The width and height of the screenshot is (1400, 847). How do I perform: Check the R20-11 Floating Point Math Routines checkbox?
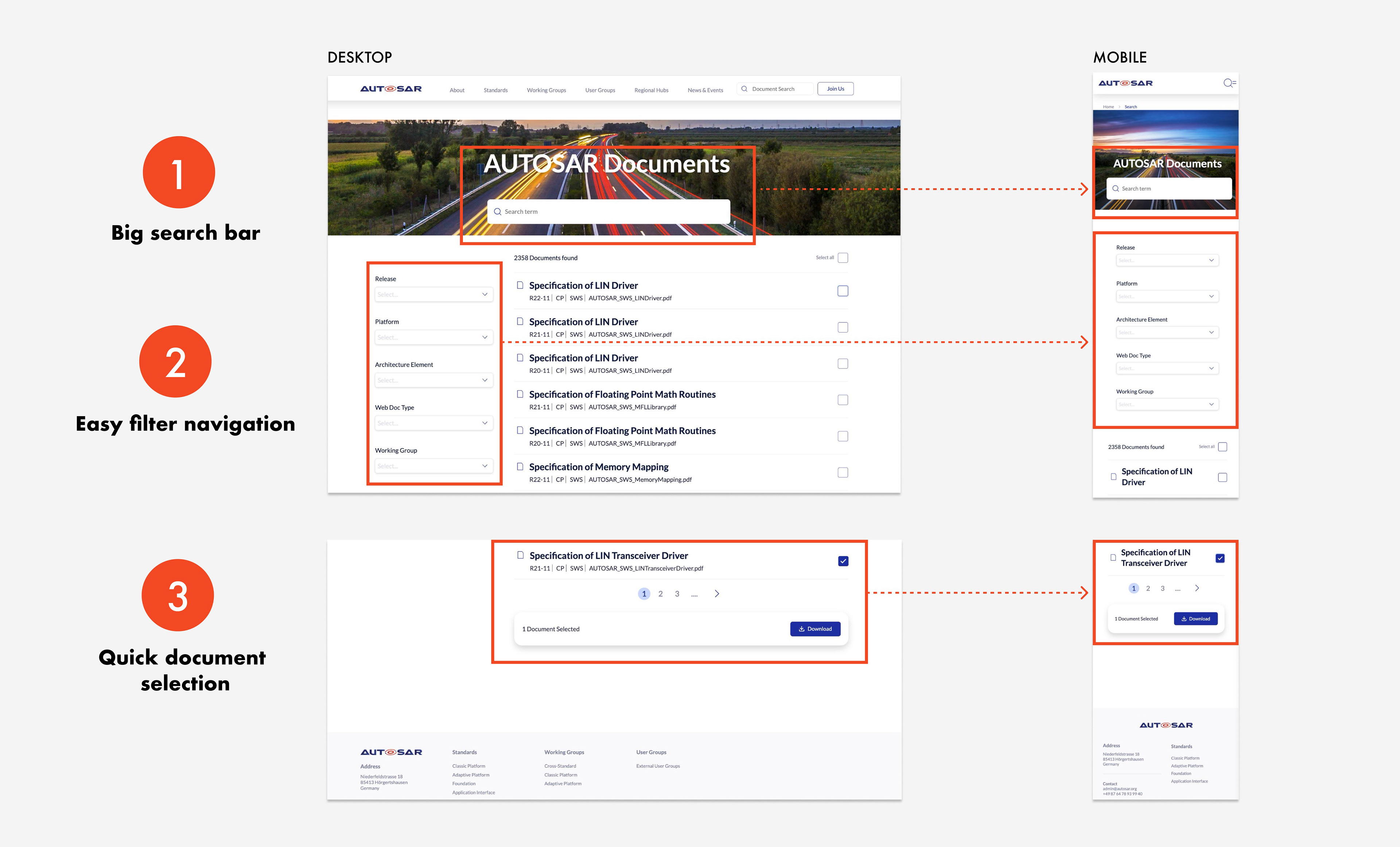(843, 436)
